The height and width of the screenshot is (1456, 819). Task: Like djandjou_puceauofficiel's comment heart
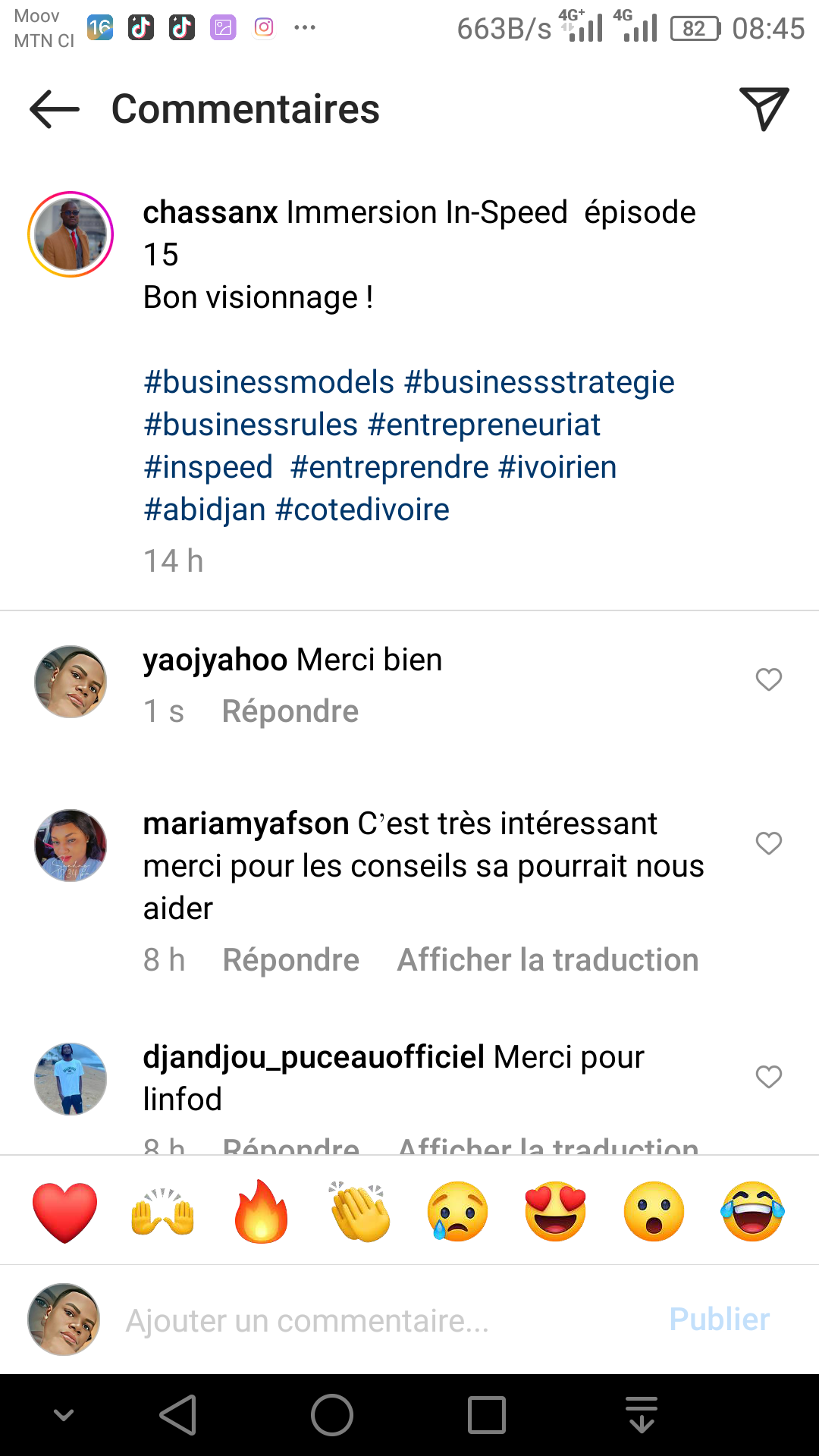click(x=768, y=1077)
